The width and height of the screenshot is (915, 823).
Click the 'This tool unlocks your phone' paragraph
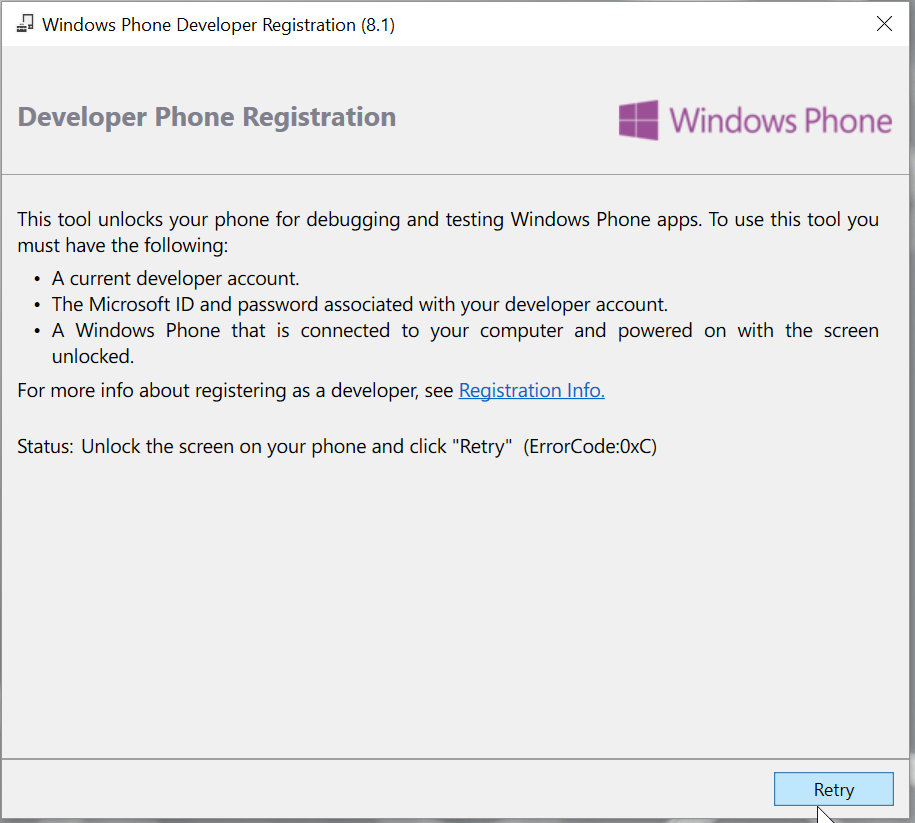coord(448,232)
